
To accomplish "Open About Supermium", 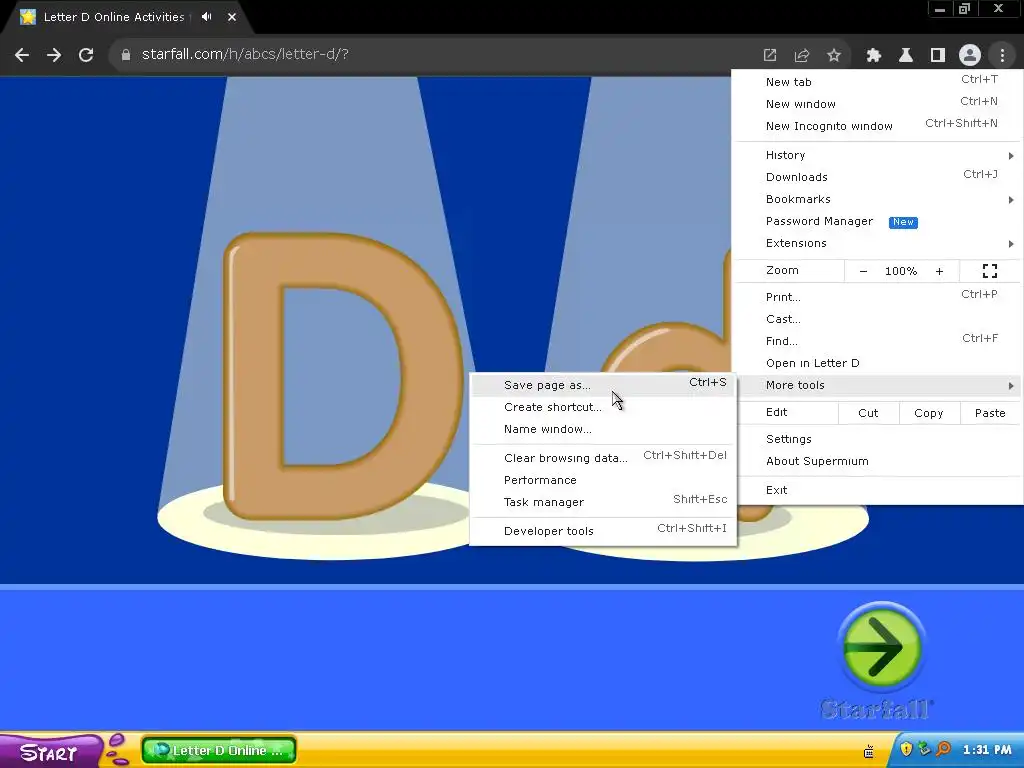I will pyautogui.click(x=878, y=461).
